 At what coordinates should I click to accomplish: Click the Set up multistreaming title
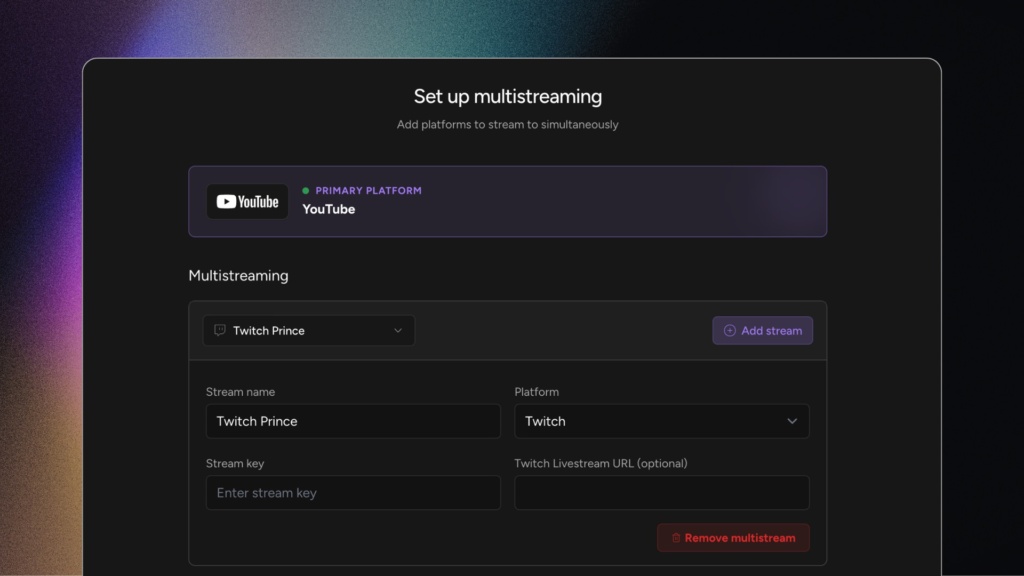[x=507, y=97]
